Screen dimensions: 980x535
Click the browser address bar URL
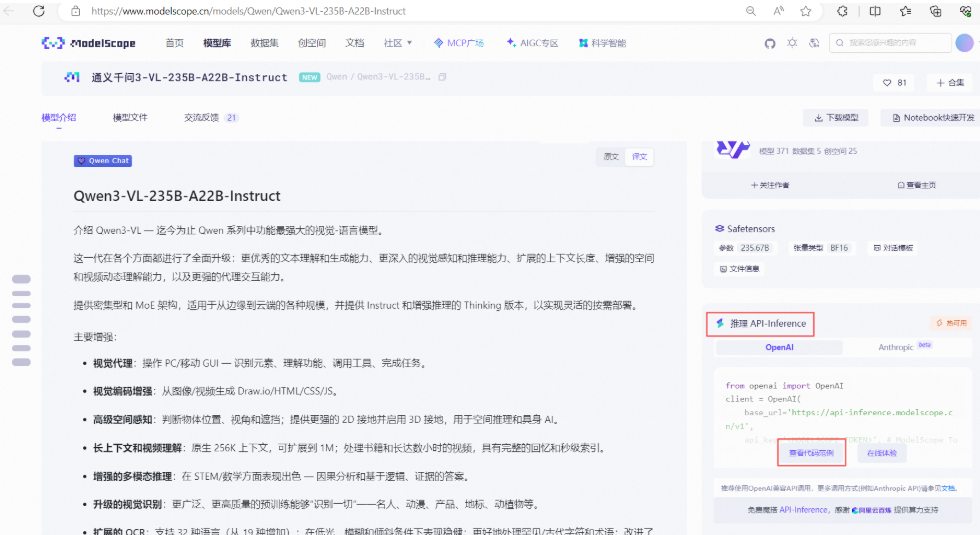pos(248,11)
